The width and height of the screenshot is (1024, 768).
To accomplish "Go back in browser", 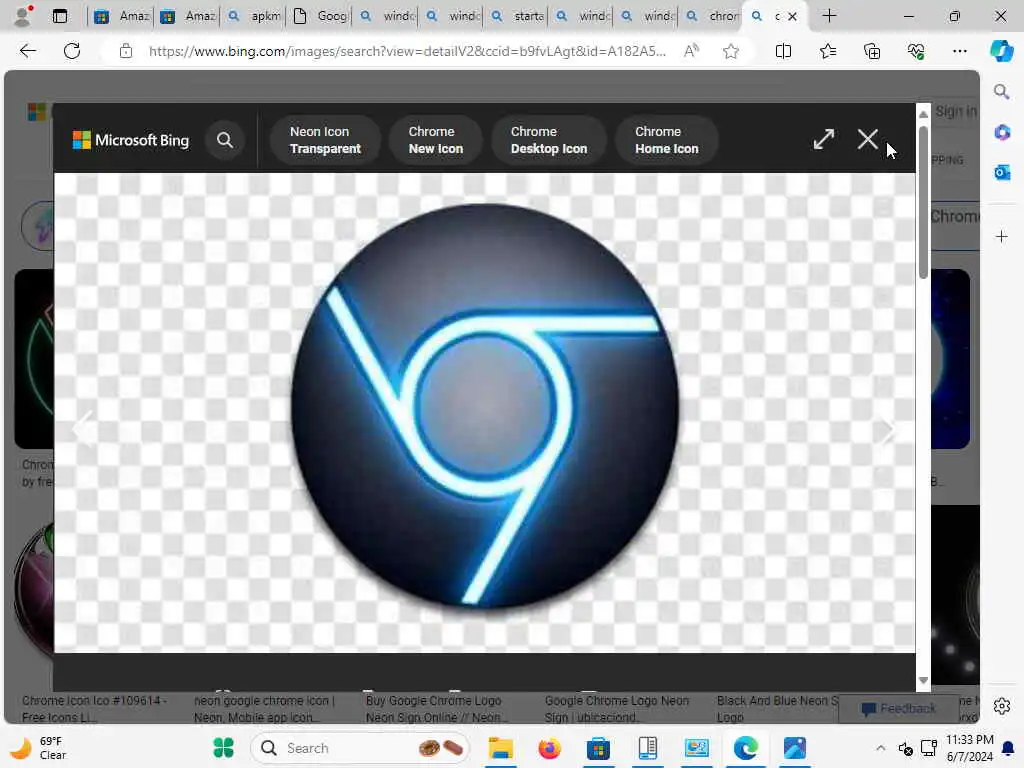I will coord(27,51).
